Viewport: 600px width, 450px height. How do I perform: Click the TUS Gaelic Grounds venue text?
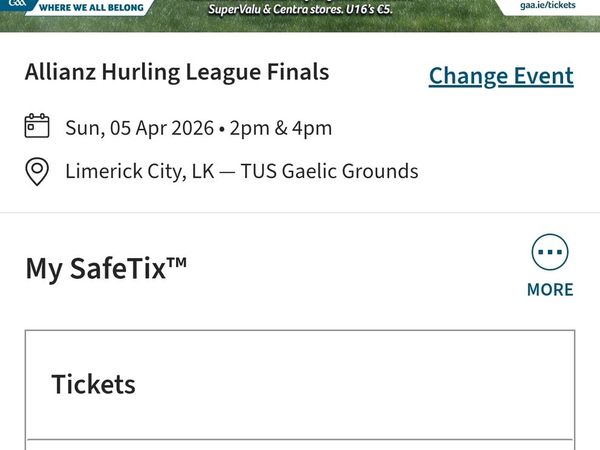(329, 172)
